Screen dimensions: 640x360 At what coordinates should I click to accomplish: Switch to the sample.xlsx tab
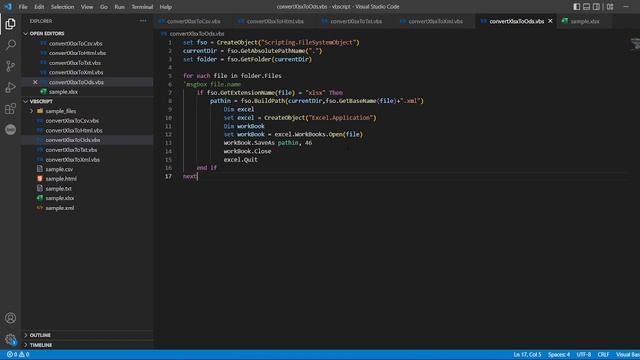(x=584, y=21)
